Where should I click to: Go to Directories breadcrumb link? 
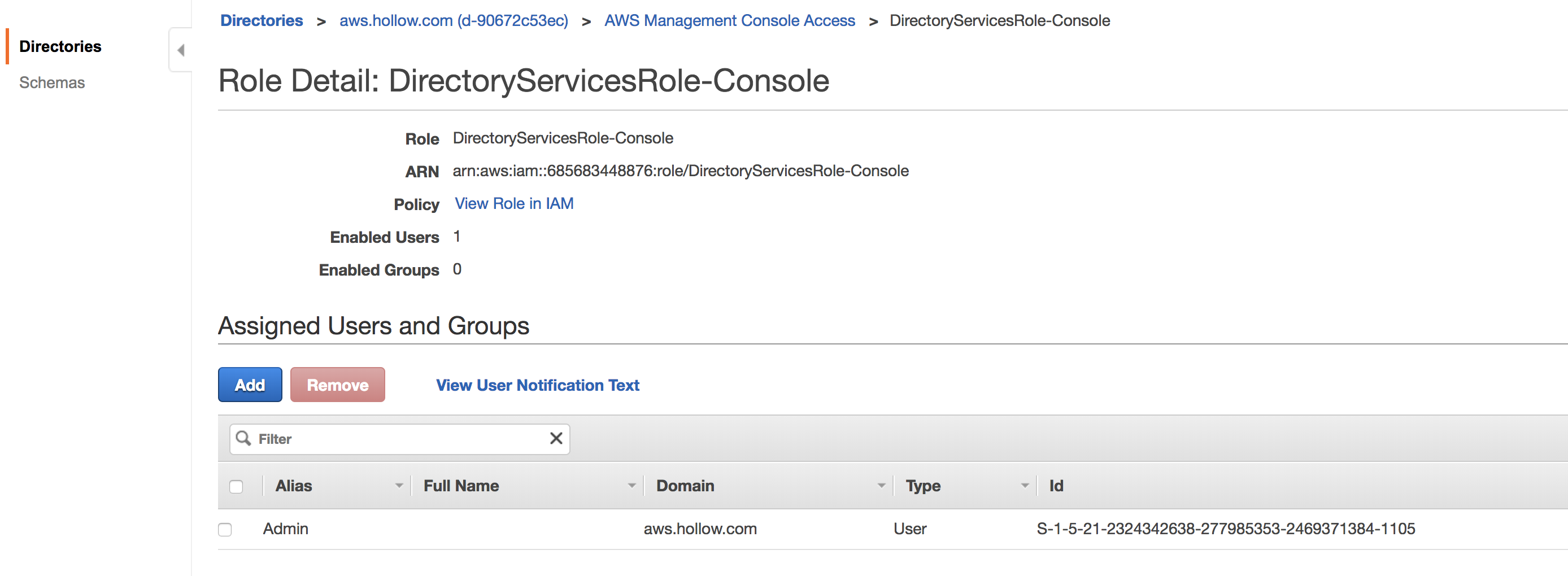(261, 21)
